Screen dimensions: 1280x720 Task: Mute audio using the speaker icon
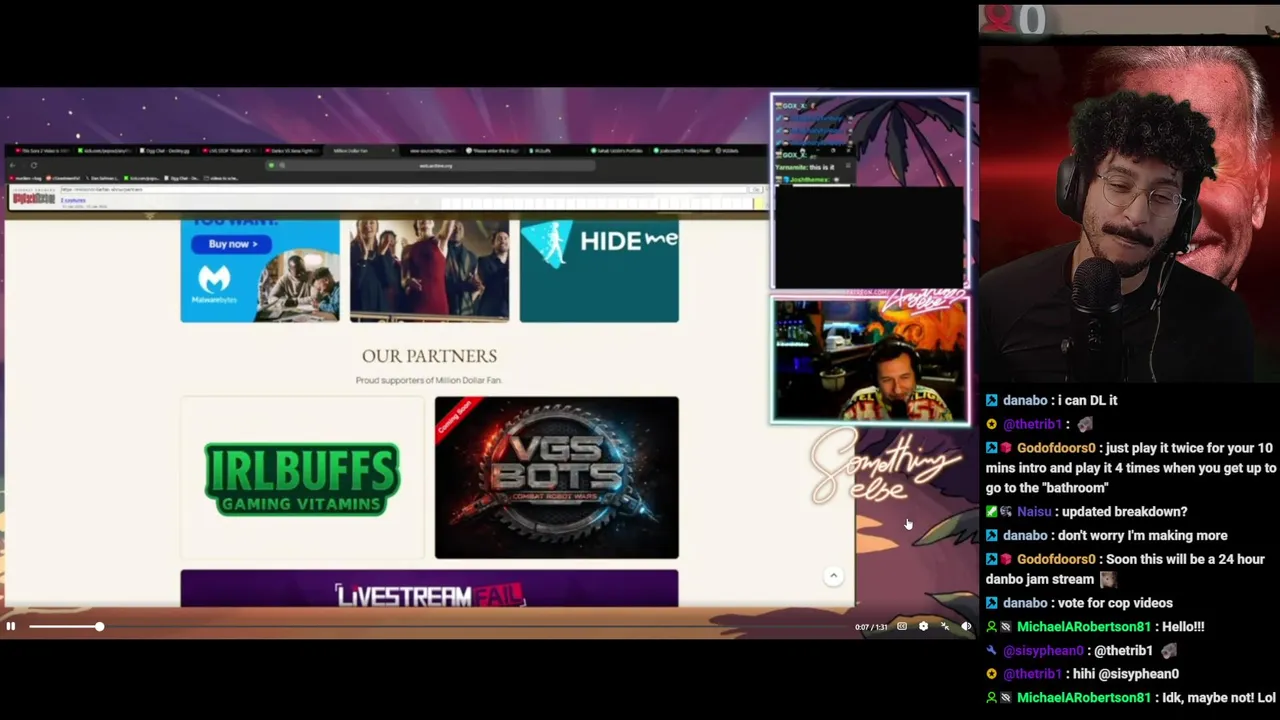click(x=965, y=626)
